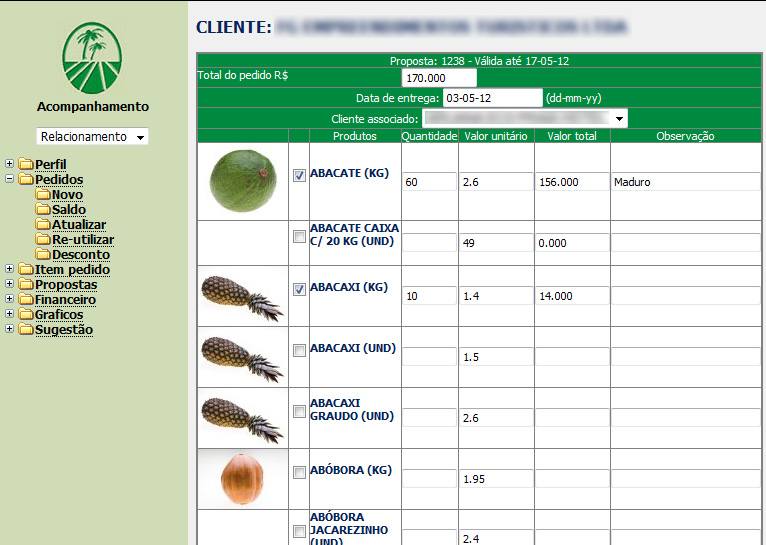Click the Graficos folder icon
766x545 pixels.
pyautogui.click(x=26, y=314)
